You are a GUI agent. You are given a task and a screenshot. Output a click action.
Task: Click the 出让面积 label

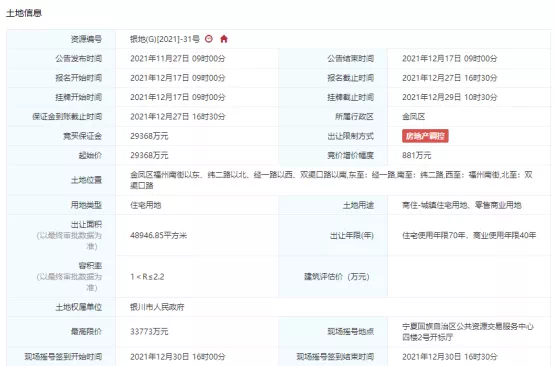[86, 225]
